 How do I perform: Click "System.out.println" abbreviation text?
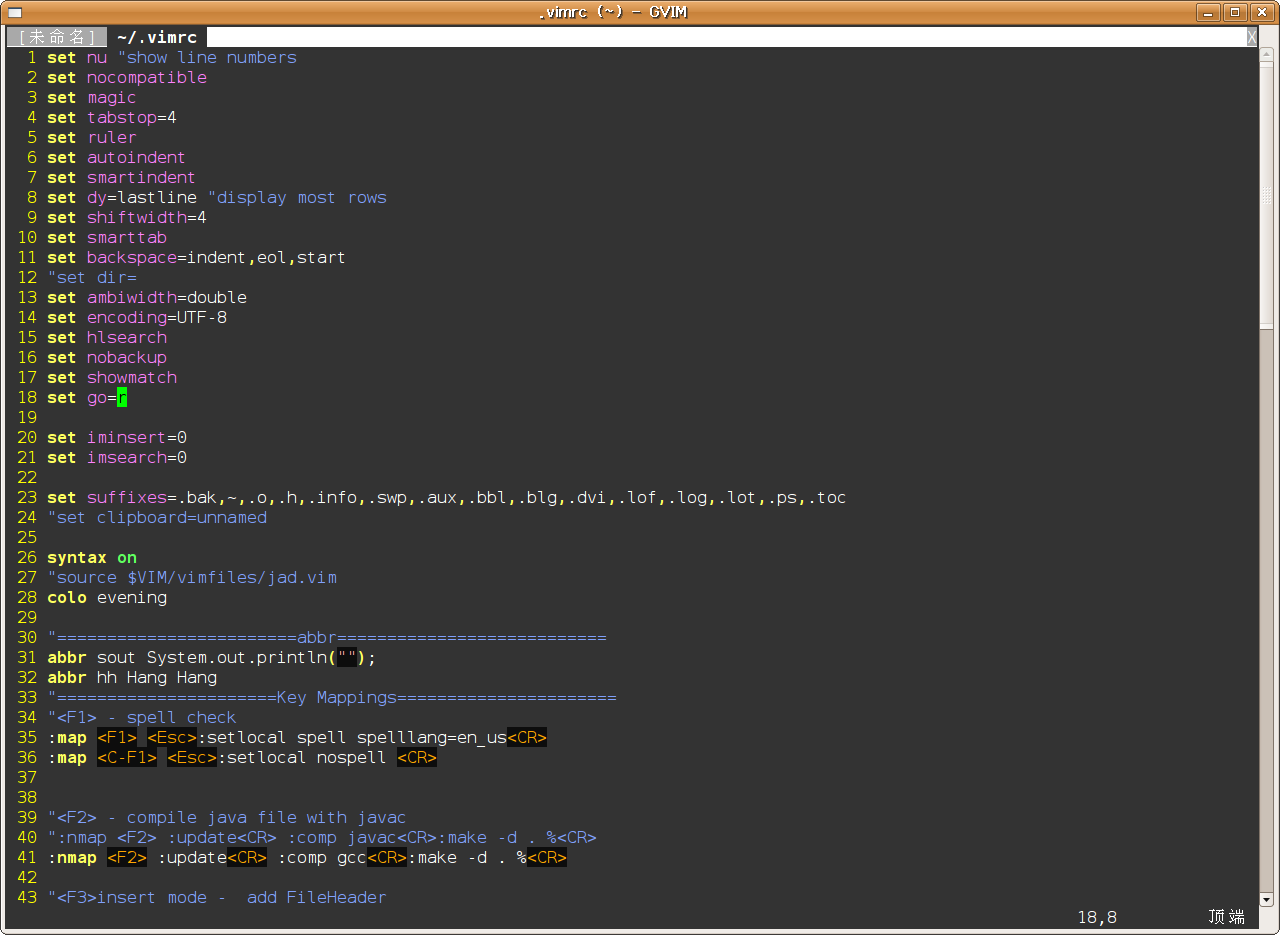[237, 658]
